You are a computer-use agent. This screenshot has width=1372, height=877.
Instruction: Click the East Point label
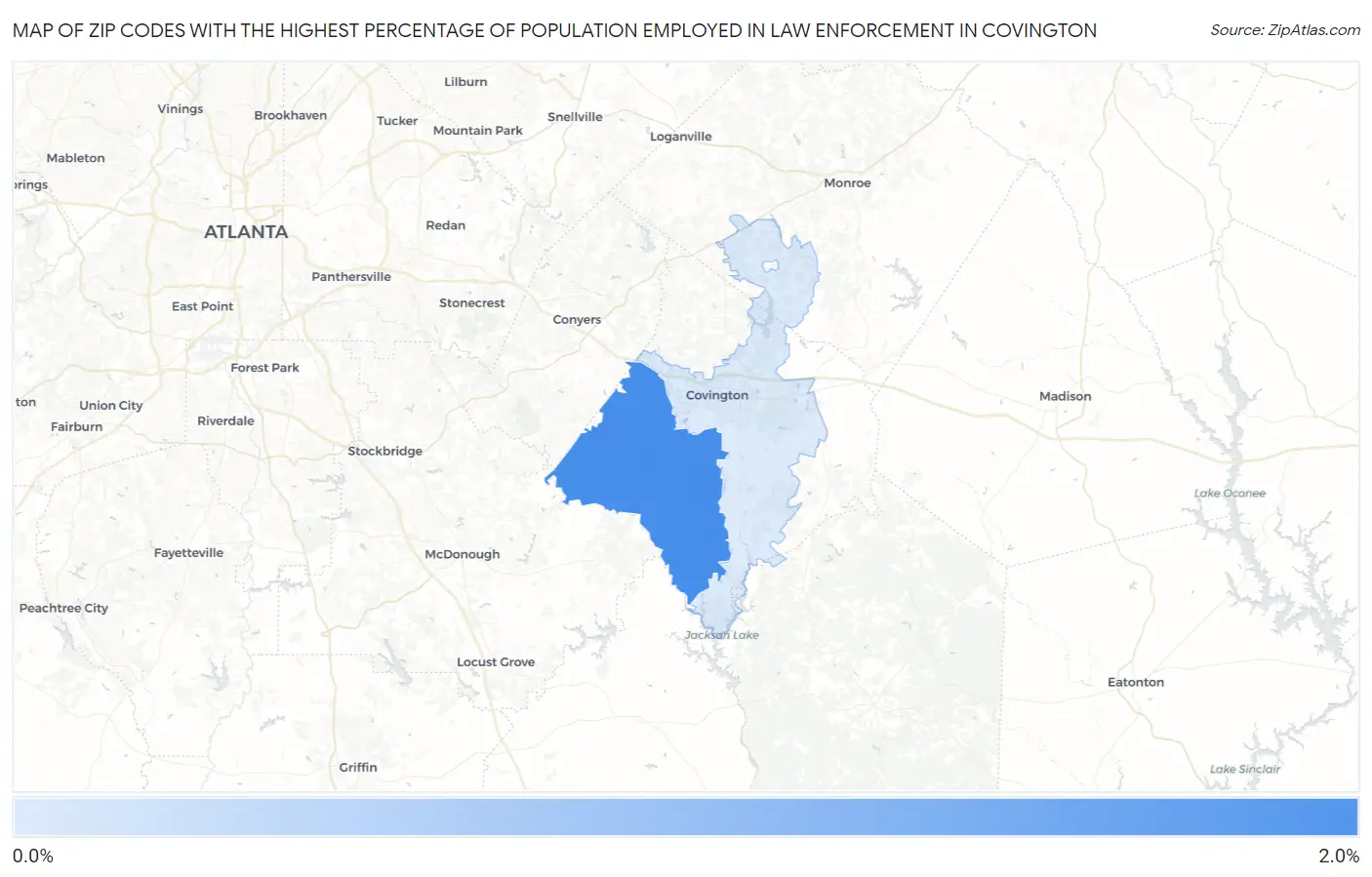click(x=203, y=306)
